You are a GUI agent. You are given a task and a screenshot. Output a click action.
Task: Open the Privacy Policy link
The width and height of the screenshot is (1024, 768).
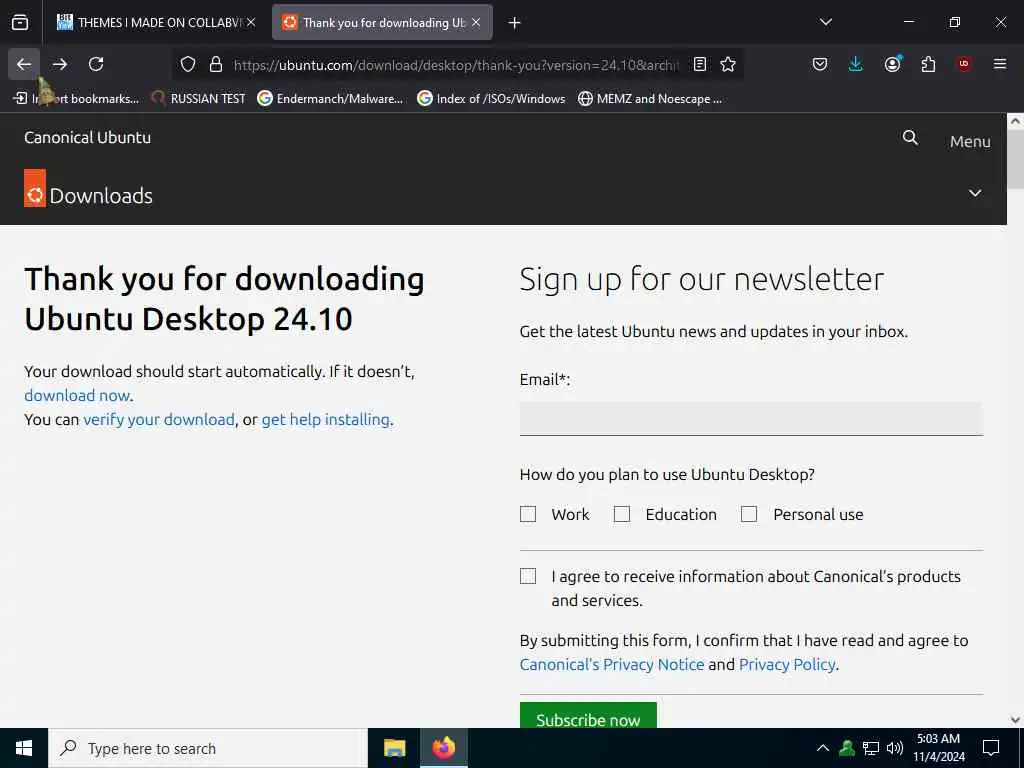point(787,664)
